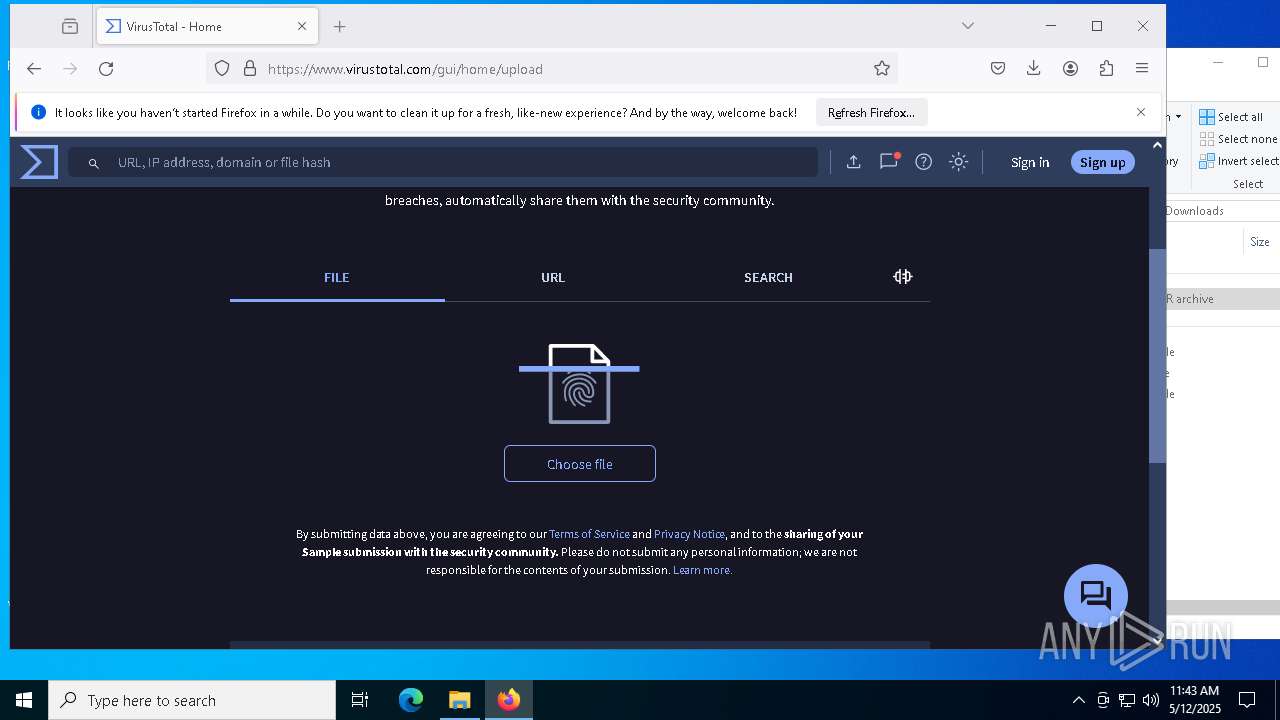Click Select all in background window
Image resolution: width=1280 pixels, height=720 pixels.
tap(1231, 117)
